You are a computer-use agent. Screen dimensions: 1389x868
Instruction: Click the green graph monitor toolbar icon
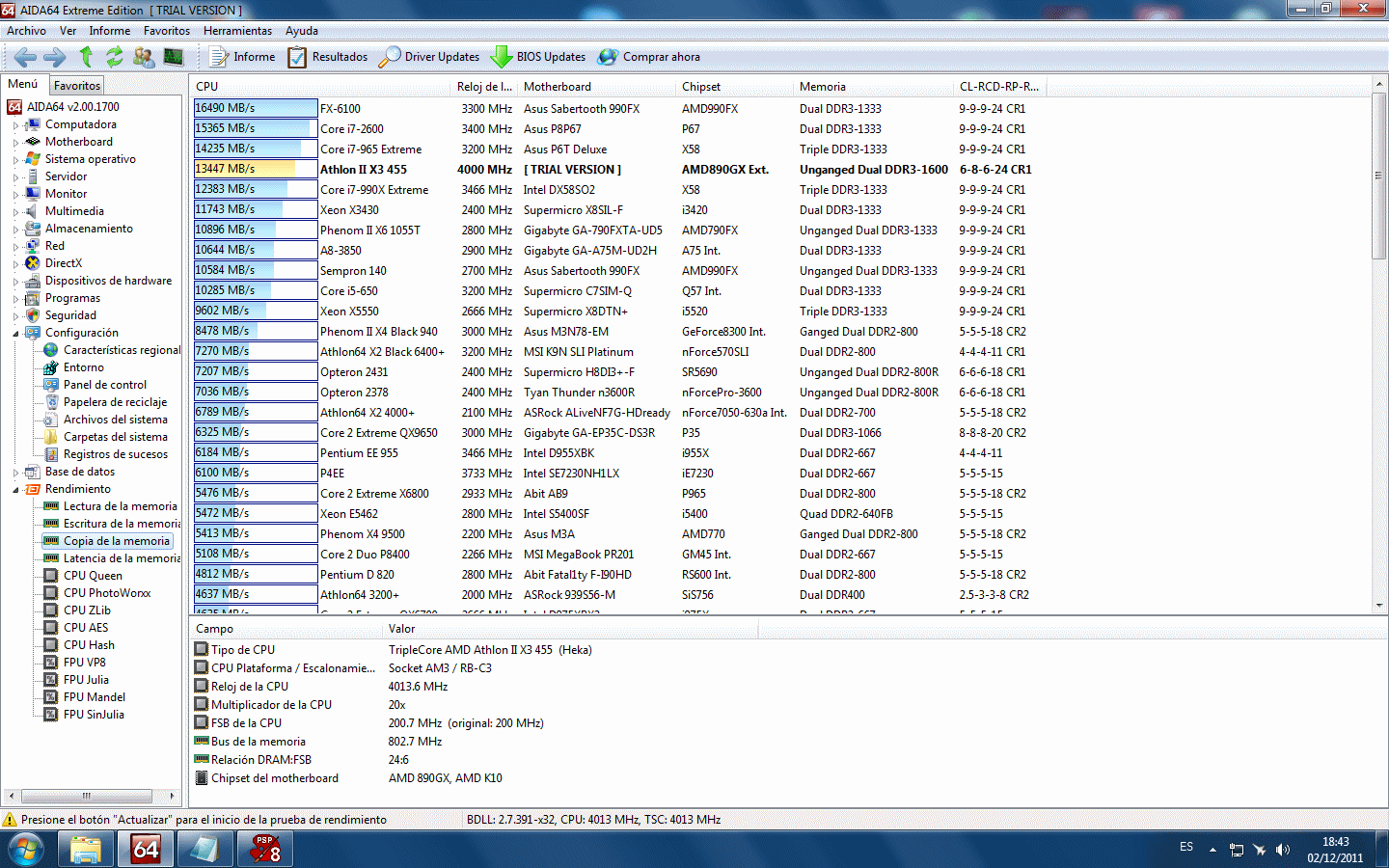(174, 57)
